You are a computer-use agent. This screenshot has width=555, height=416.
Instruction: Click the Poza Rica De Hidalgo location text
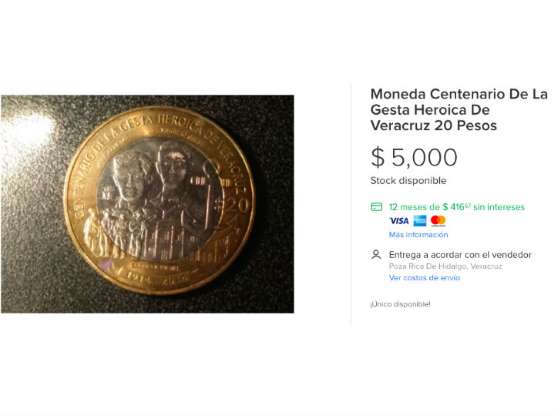(446, 266)
